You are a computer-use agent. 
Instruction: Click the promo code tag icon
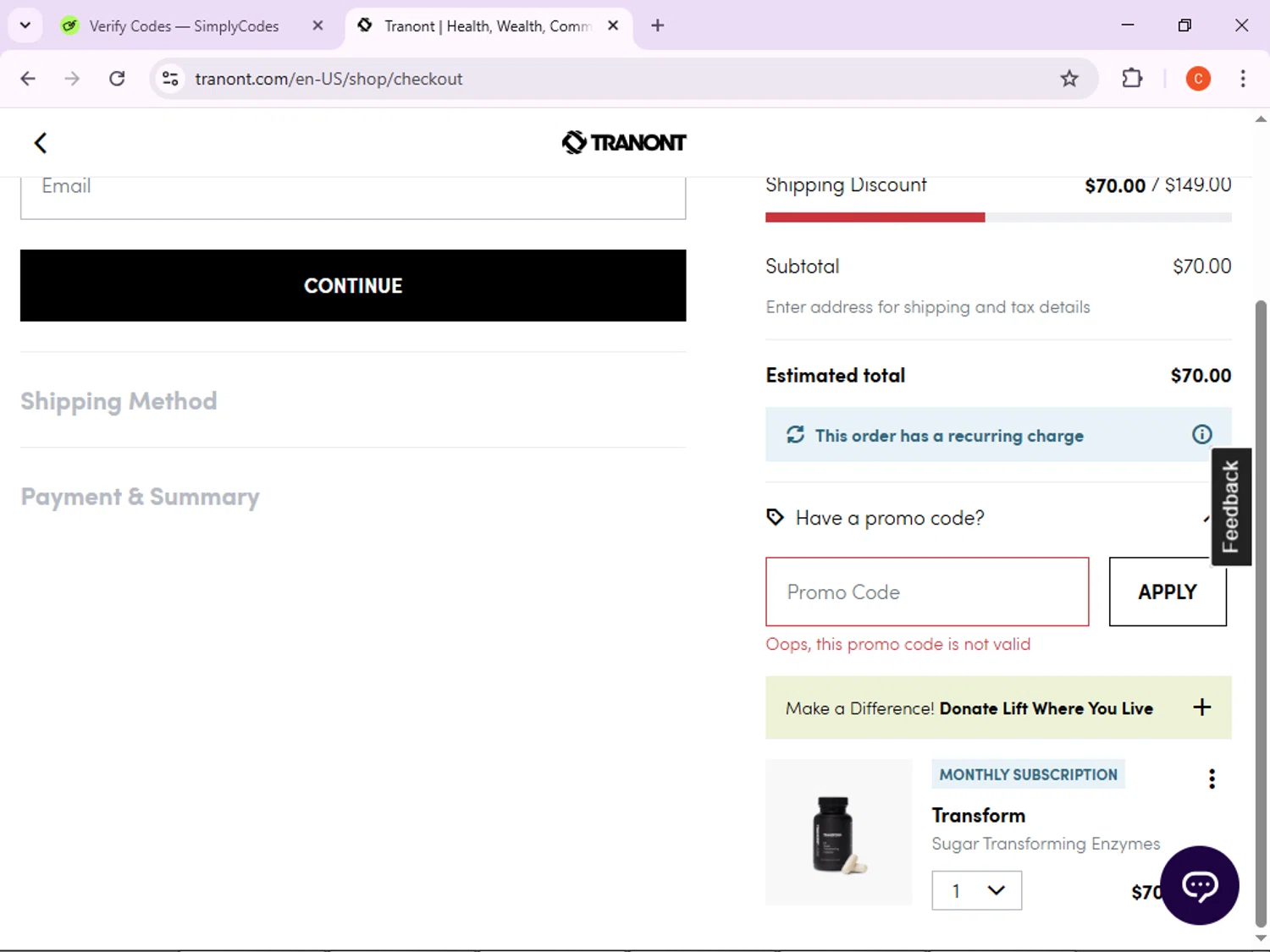pos(775,517)
